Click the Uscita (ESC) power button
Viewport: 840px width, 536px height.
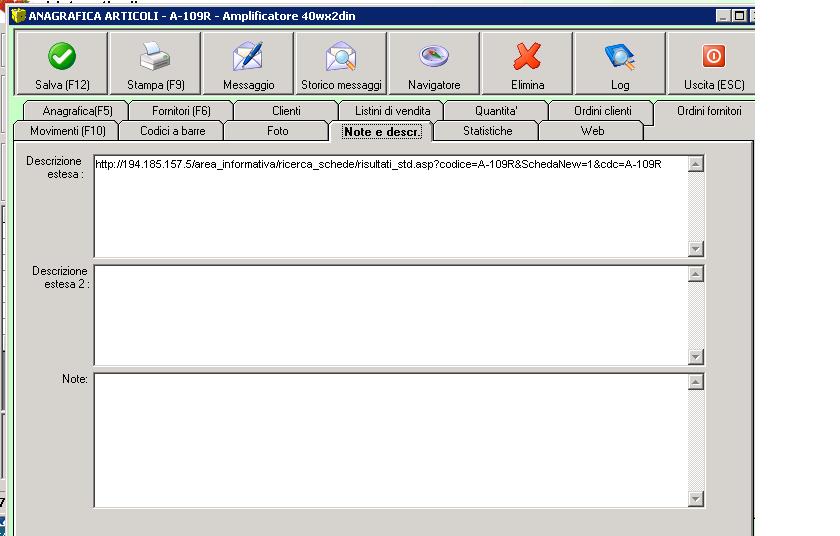(711, 63)
